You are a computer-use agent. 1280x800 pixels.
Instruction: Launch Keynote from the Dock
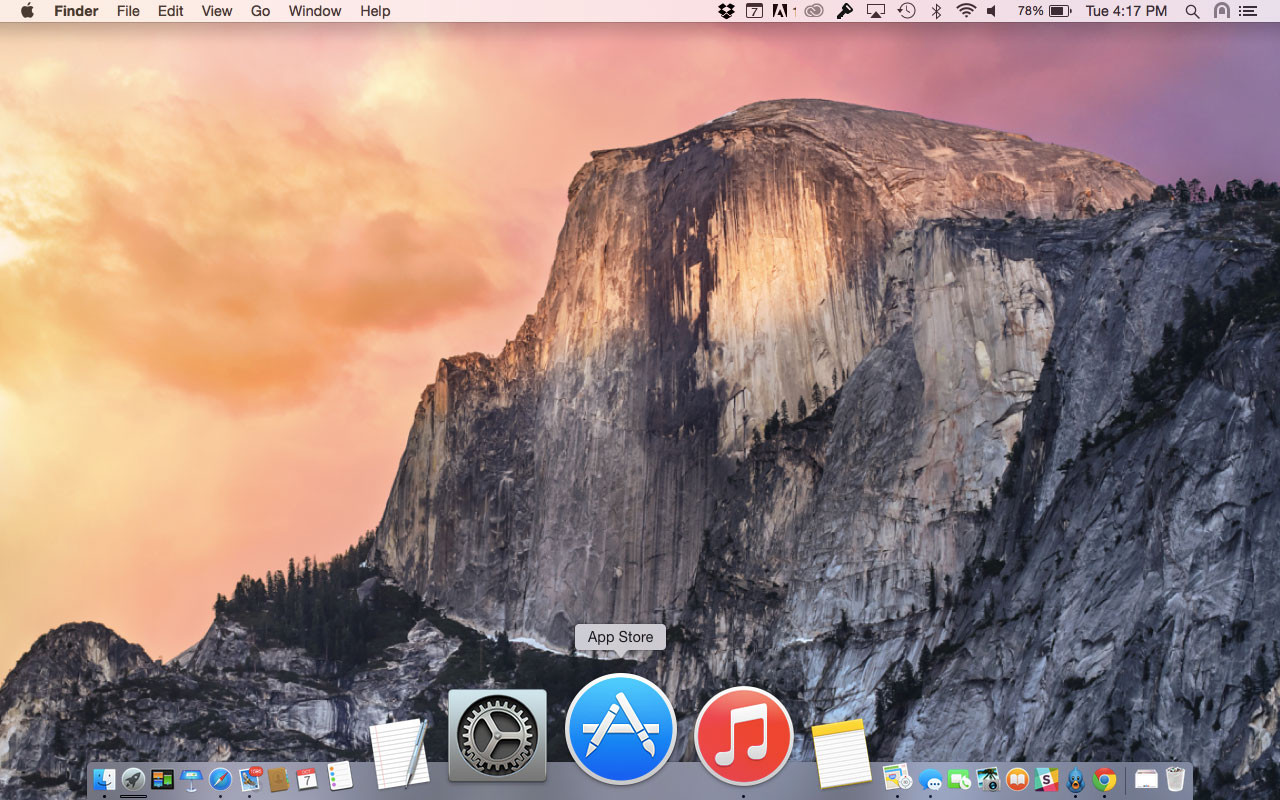coord(191,779)
